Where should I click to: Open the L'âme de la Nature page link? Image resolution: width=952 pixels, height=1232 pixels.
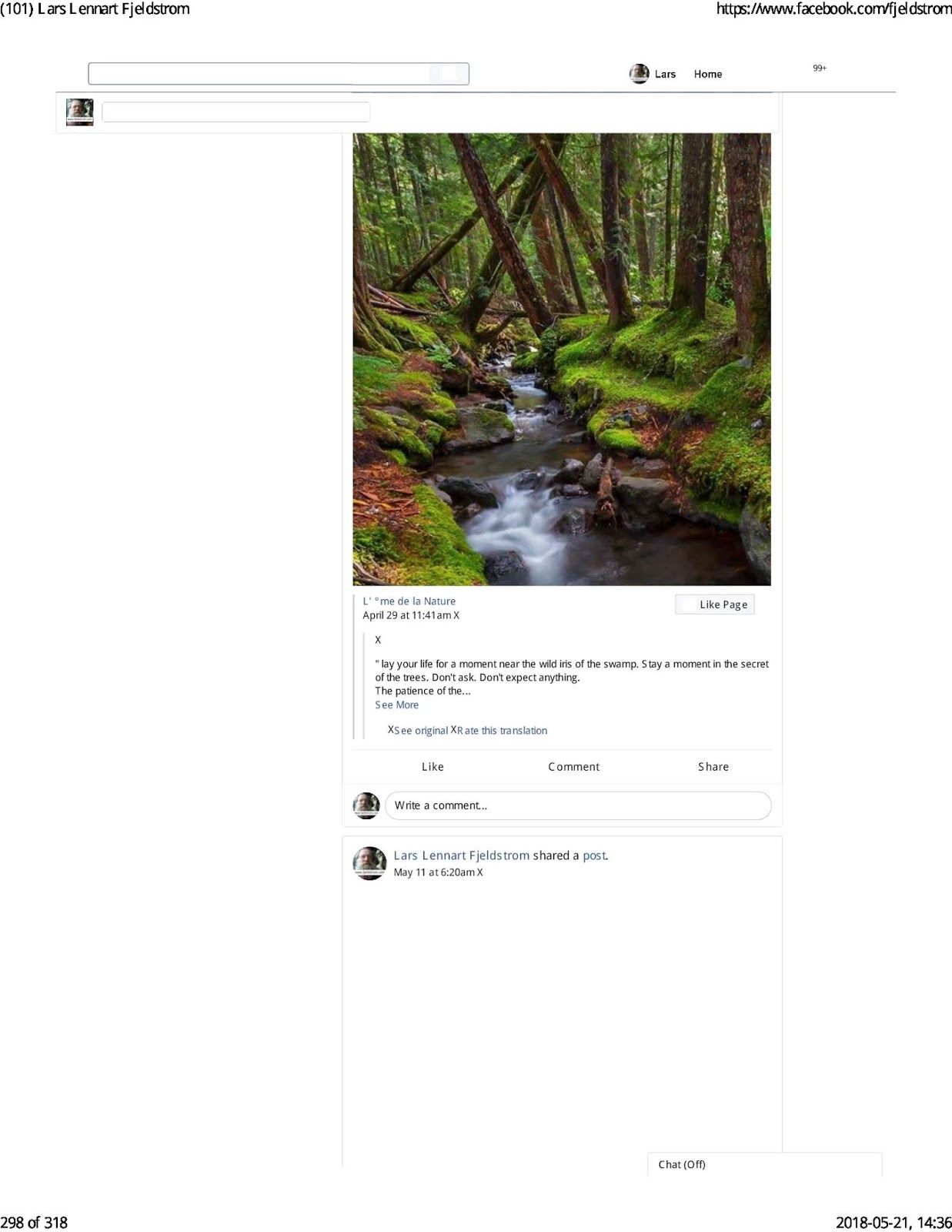coord(409,601)
